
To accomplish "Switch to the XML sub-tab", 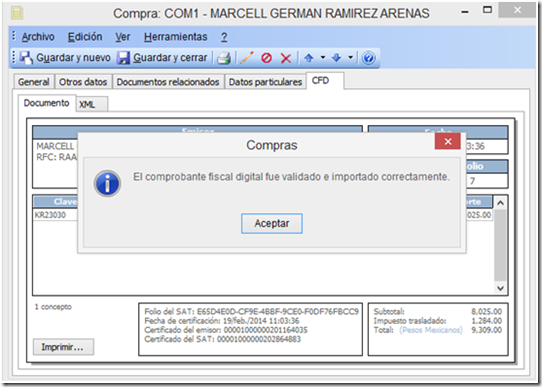I will [92, 104].
